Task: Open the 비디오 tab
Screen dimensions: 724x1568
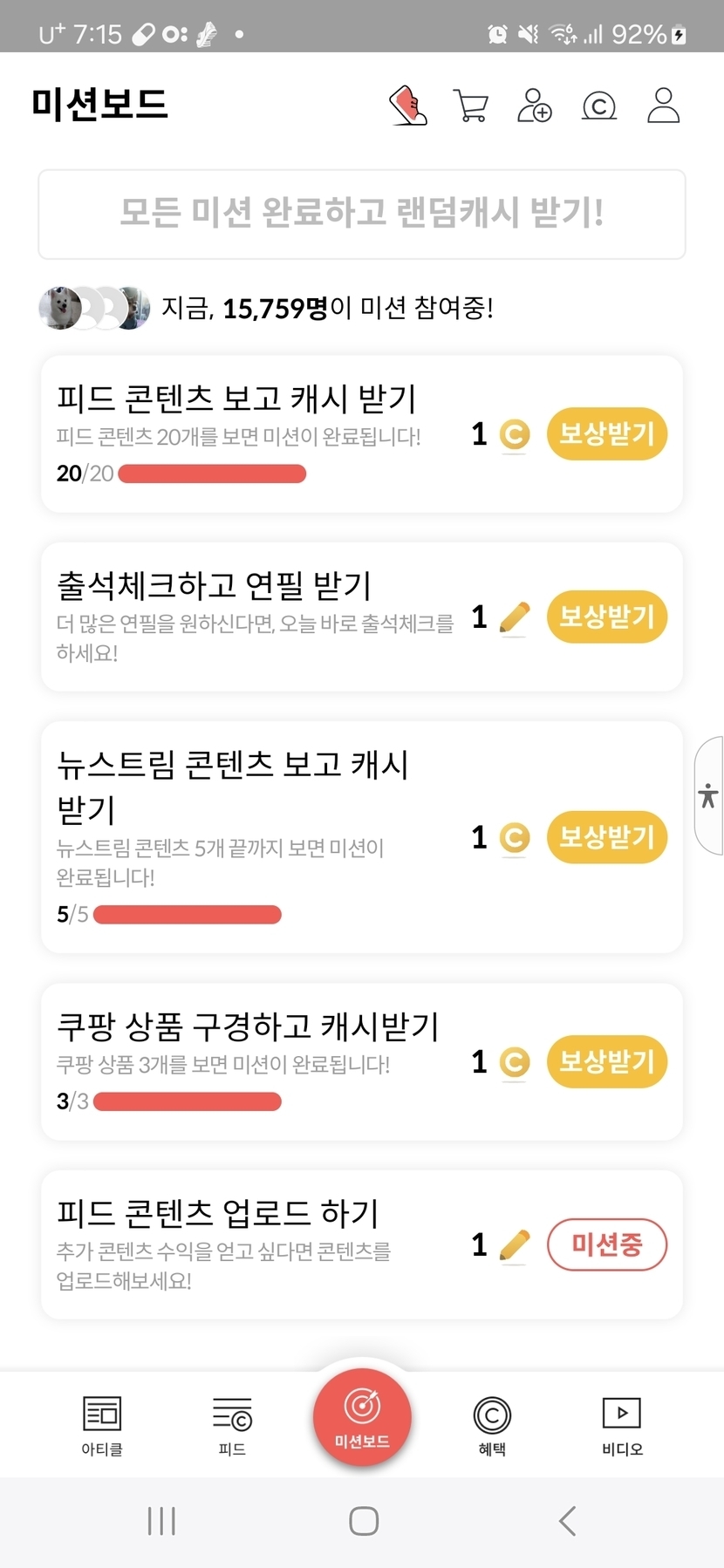Action: (x=622, y=1425)
